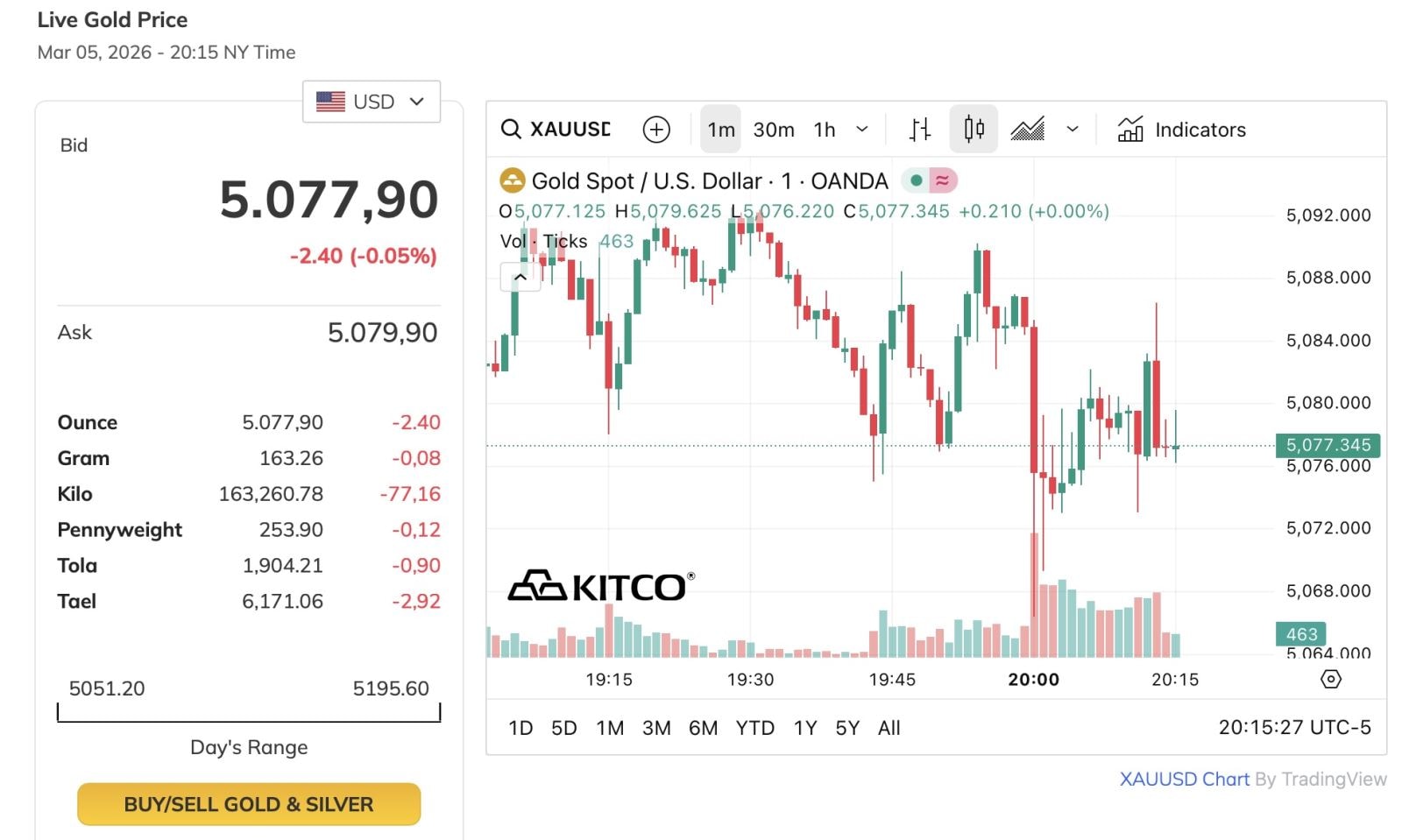Expand the time interval dropdown chevron after 1h
The width and height of the screenshot is (1402, 840).
click(x=862, y=130)
